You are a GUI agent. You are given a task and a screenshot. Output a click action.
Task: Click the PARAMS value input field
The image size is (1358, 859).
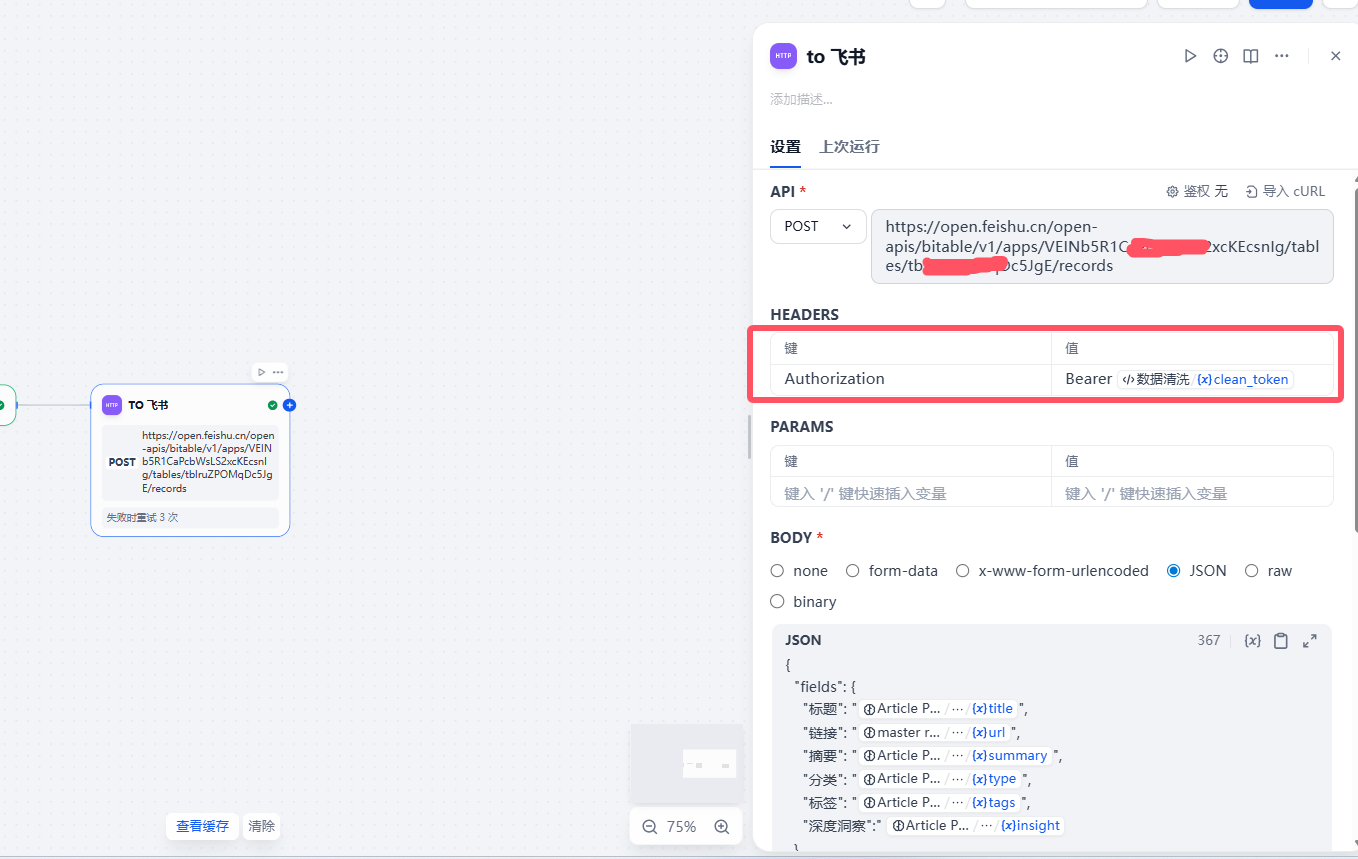coord(1192,493)
